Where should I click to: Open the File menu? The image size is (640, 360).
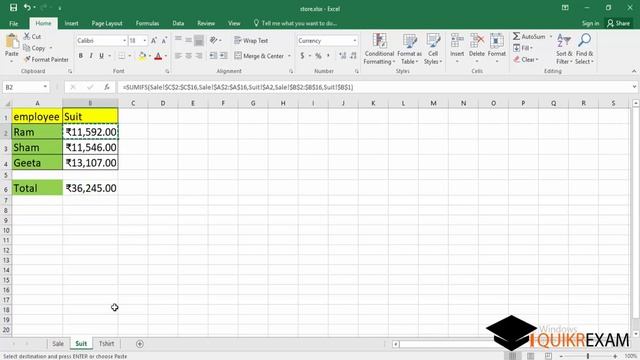13,23
